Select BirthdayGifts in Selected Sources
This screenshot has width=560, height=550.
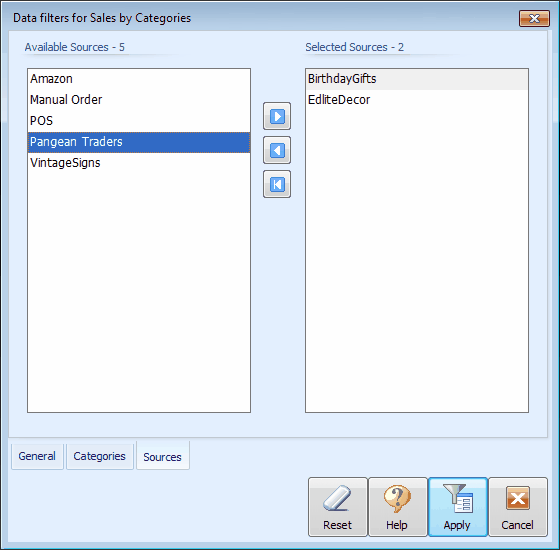pyautogui.click(x=417, y=79)
